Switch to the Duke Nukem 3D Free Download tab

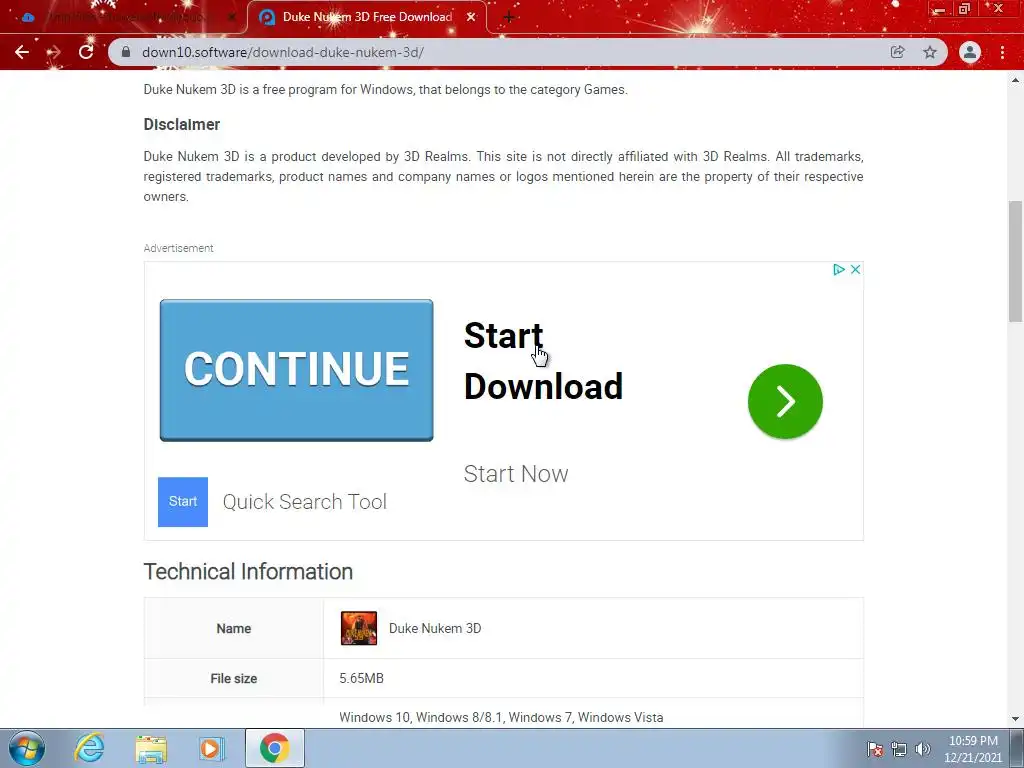coord(366,17)
